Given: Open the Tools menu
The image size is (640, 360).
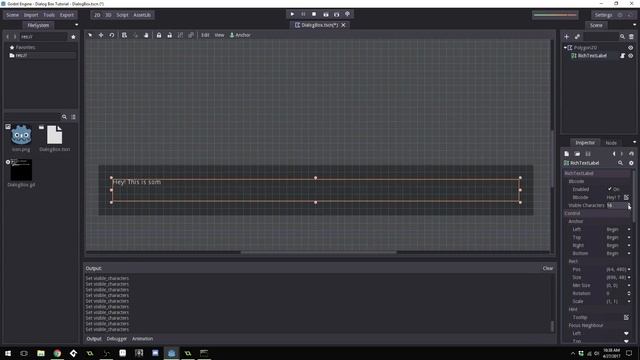Looking at the screenshot, I should pyautogui.click(x=49, y=15).
